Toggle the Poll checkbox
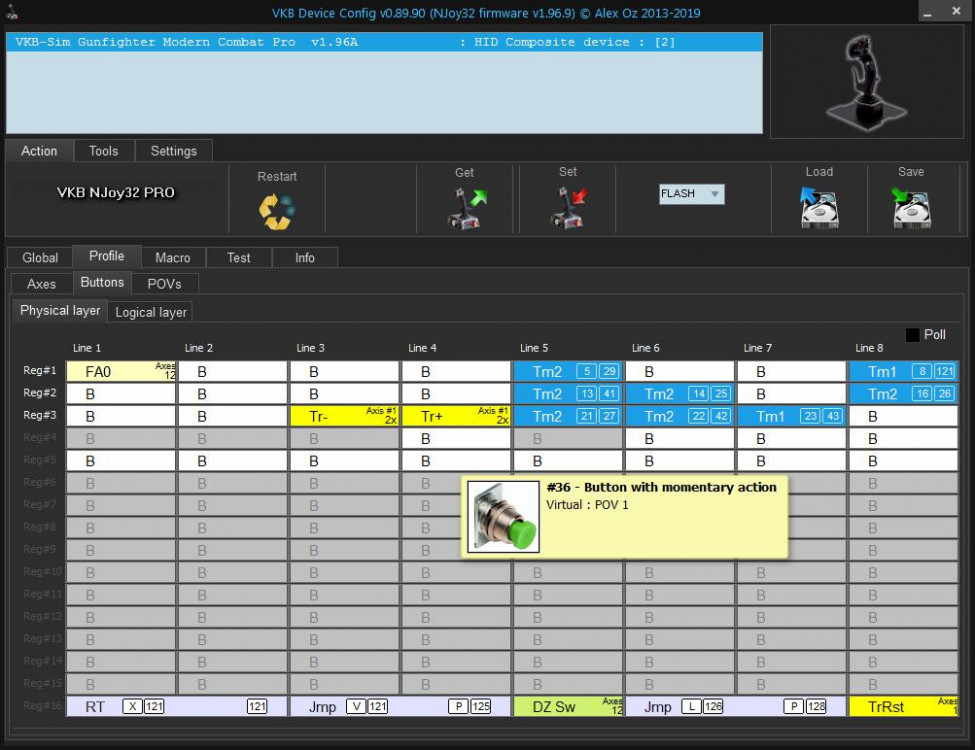Image resolution: width=975 pixels, height=750 pixels. (912, 335)
